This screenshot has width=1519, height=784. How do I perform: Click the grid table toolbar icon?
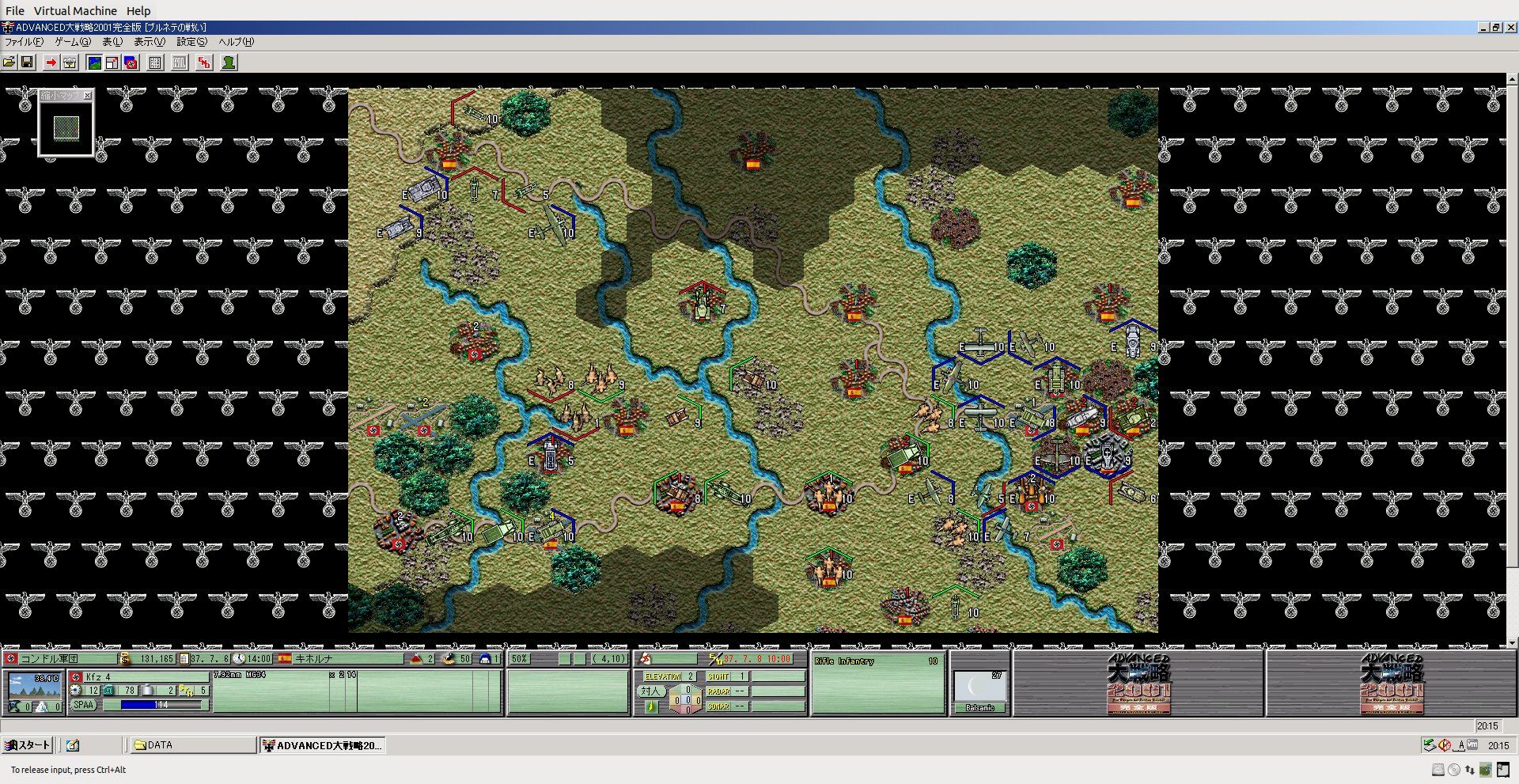click(156, 62)
